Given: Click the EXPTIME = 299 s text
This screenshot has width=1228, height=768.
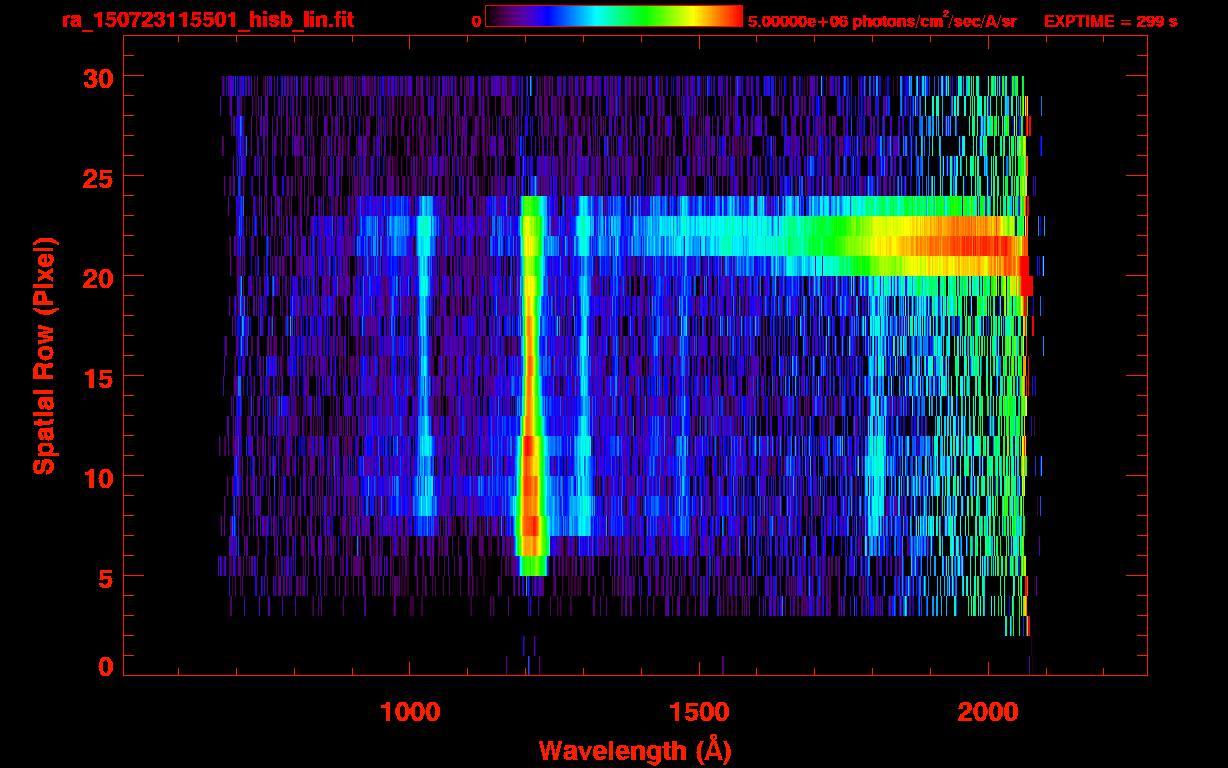Looking at the screenshot, I should (1109, 21).
